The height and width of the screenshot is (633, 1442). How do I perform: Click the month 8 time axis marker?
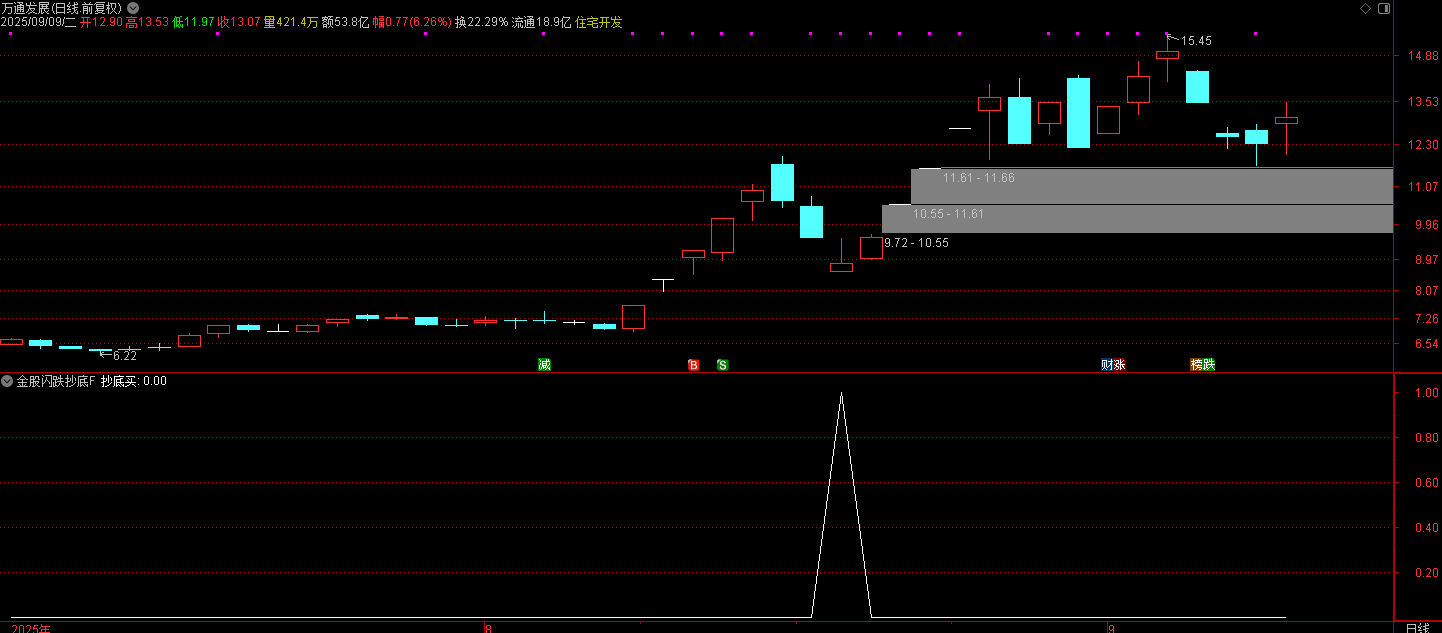coord(488,628)
